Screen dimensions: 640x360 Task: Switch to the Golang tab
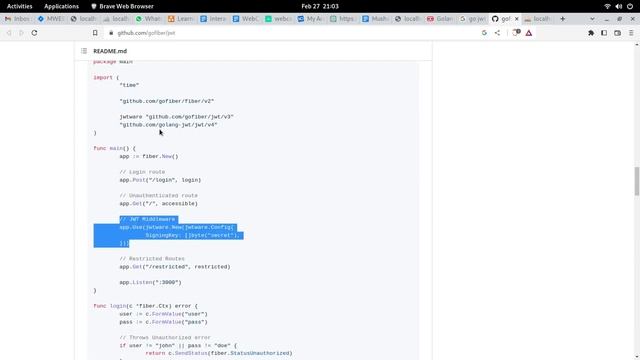point(440,19)
